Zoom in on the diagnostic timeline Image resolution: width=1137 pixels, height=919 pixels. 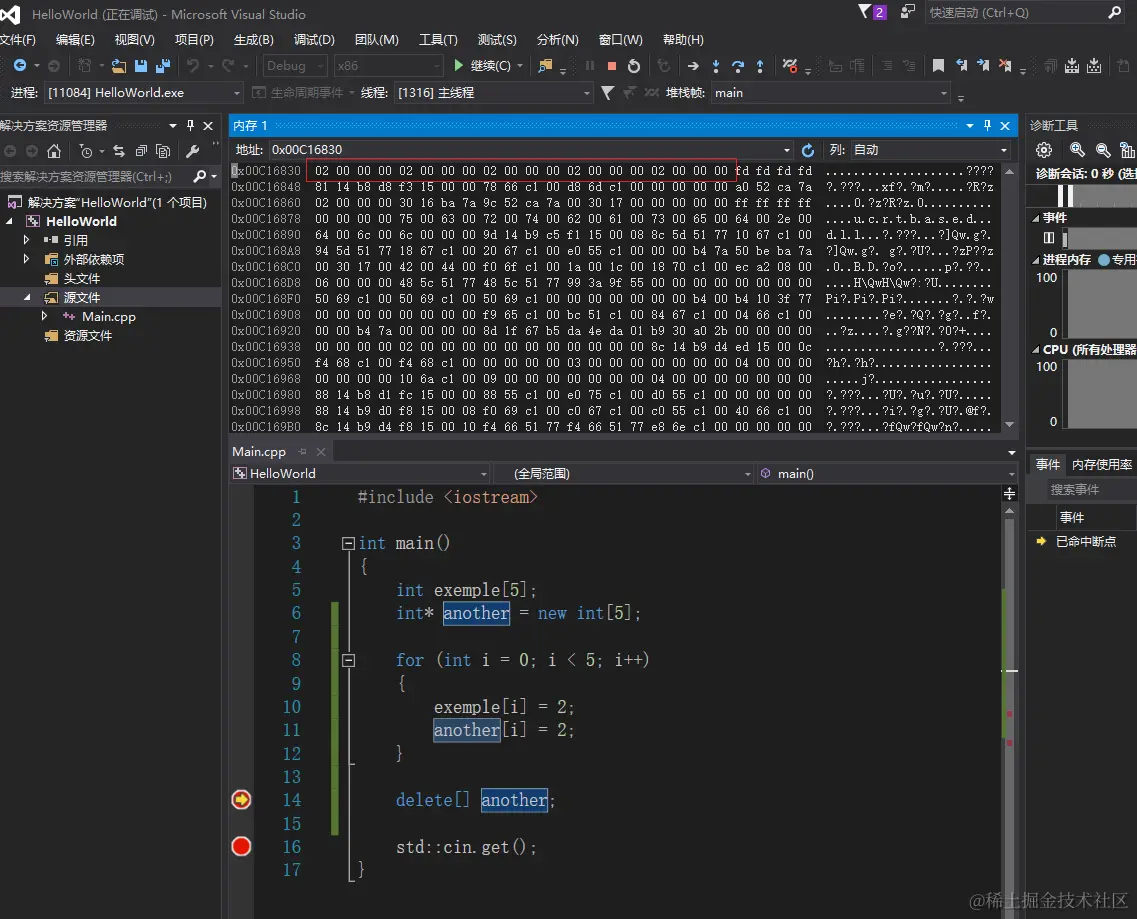pyautogui.click(x=1077, y=150)
